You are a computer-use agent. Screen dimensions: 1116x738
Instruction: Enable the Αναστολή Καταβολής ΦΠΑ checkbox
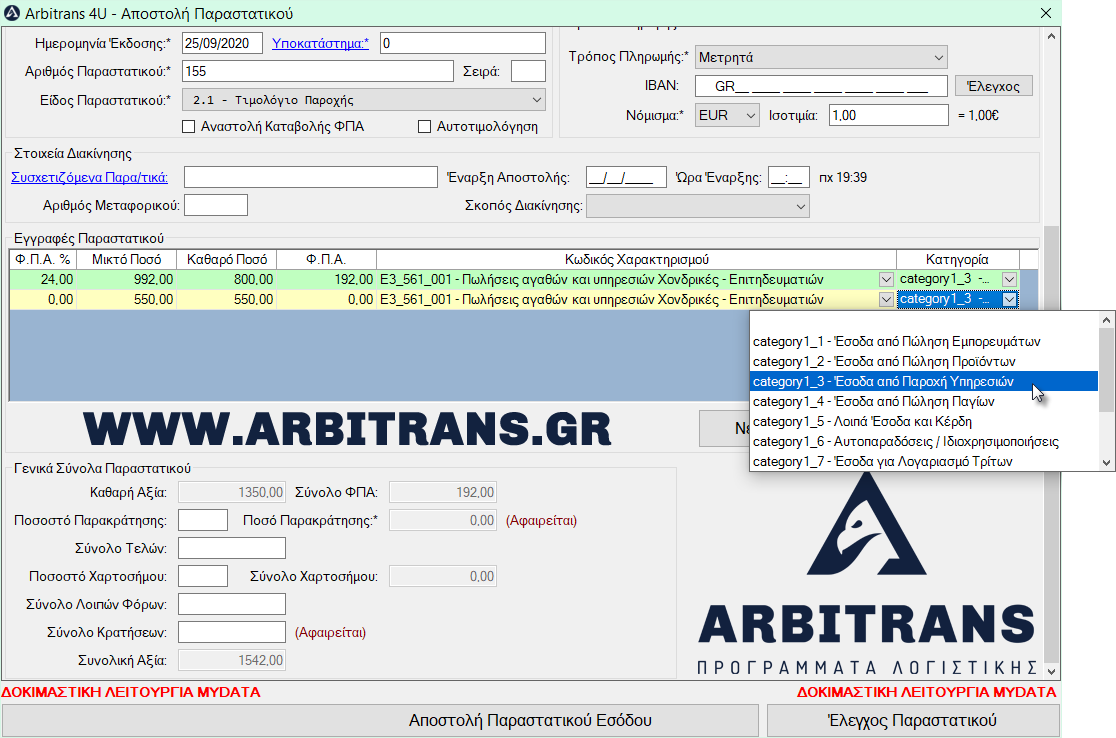pos(189,127)
